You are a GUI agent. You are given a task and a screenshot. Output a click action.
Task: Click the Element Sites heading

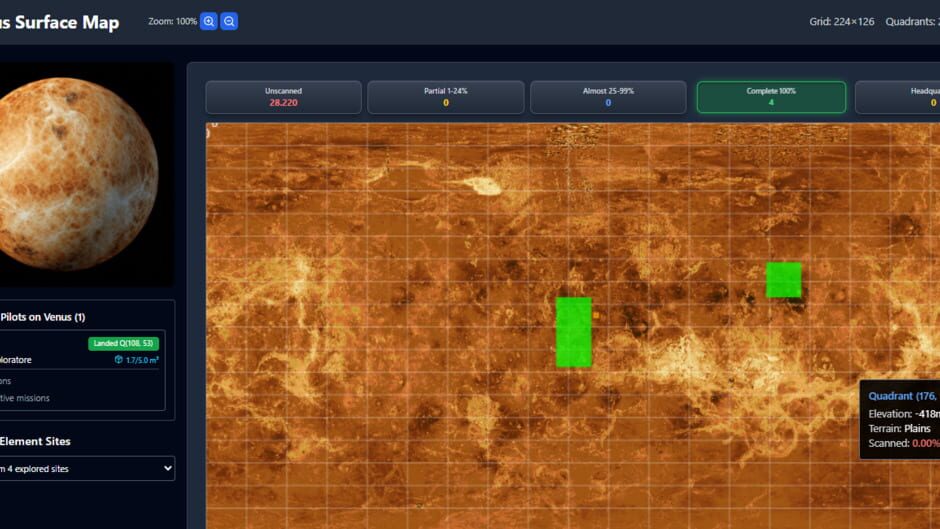[35, 441]
